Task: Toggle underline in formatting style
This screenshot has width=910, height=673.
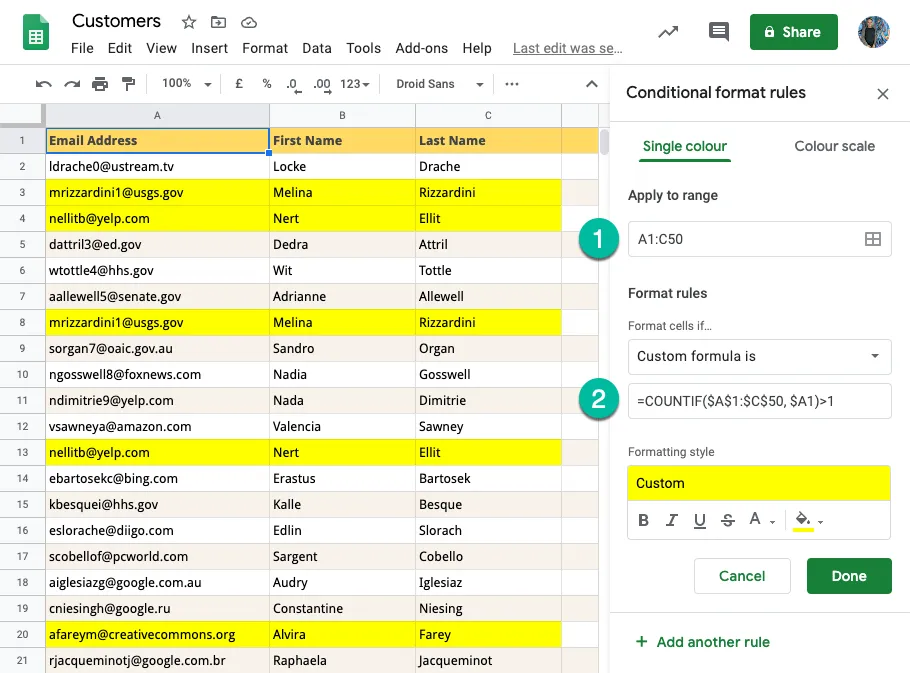Action: tap(699, 520)
